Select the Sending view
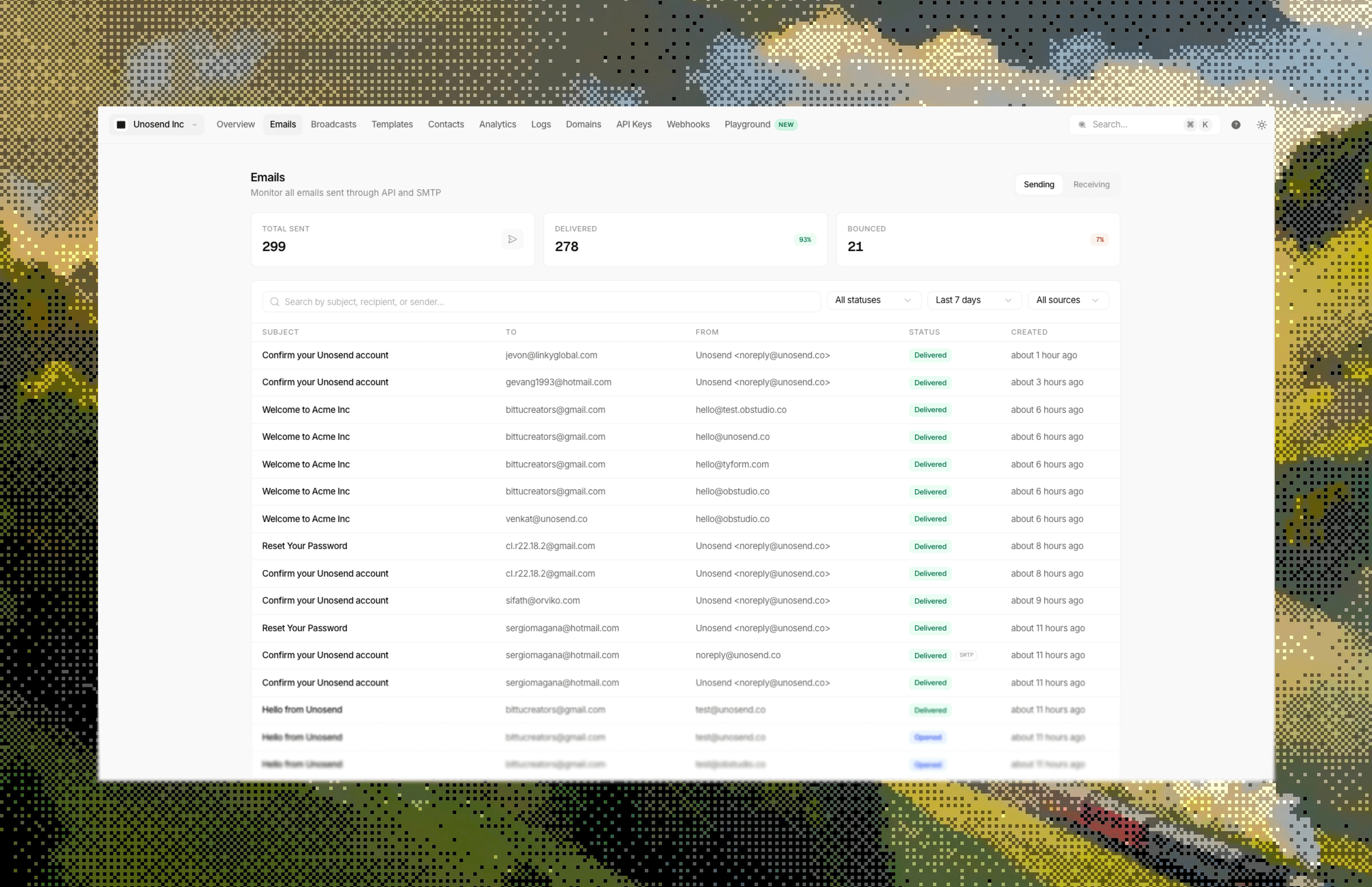The width and height of the screenshot is (1372, 887). pyautogui.click(x=1038, y=184)
